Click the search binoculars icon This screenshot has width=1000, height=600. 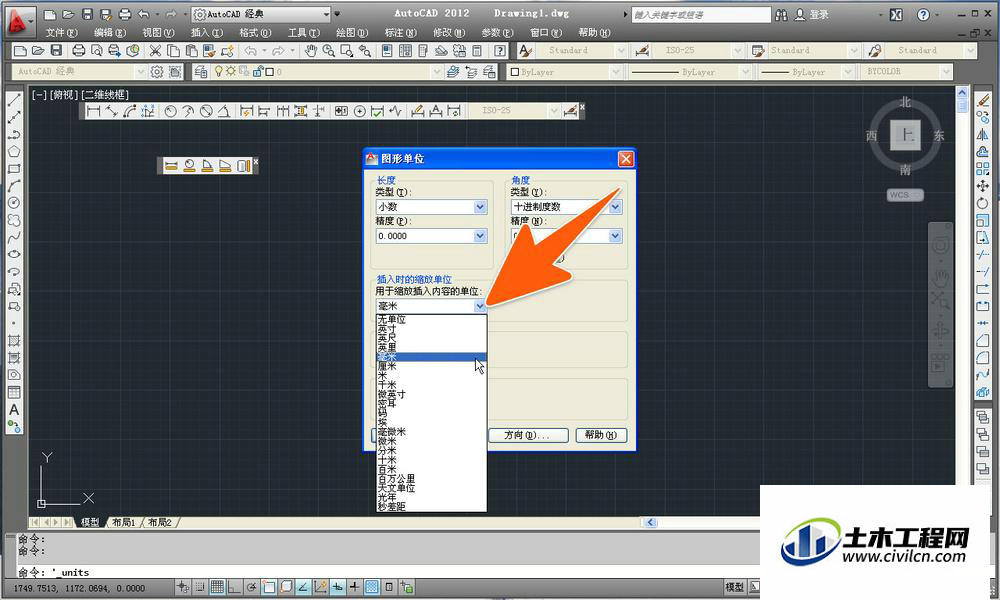tap(781, 15)
